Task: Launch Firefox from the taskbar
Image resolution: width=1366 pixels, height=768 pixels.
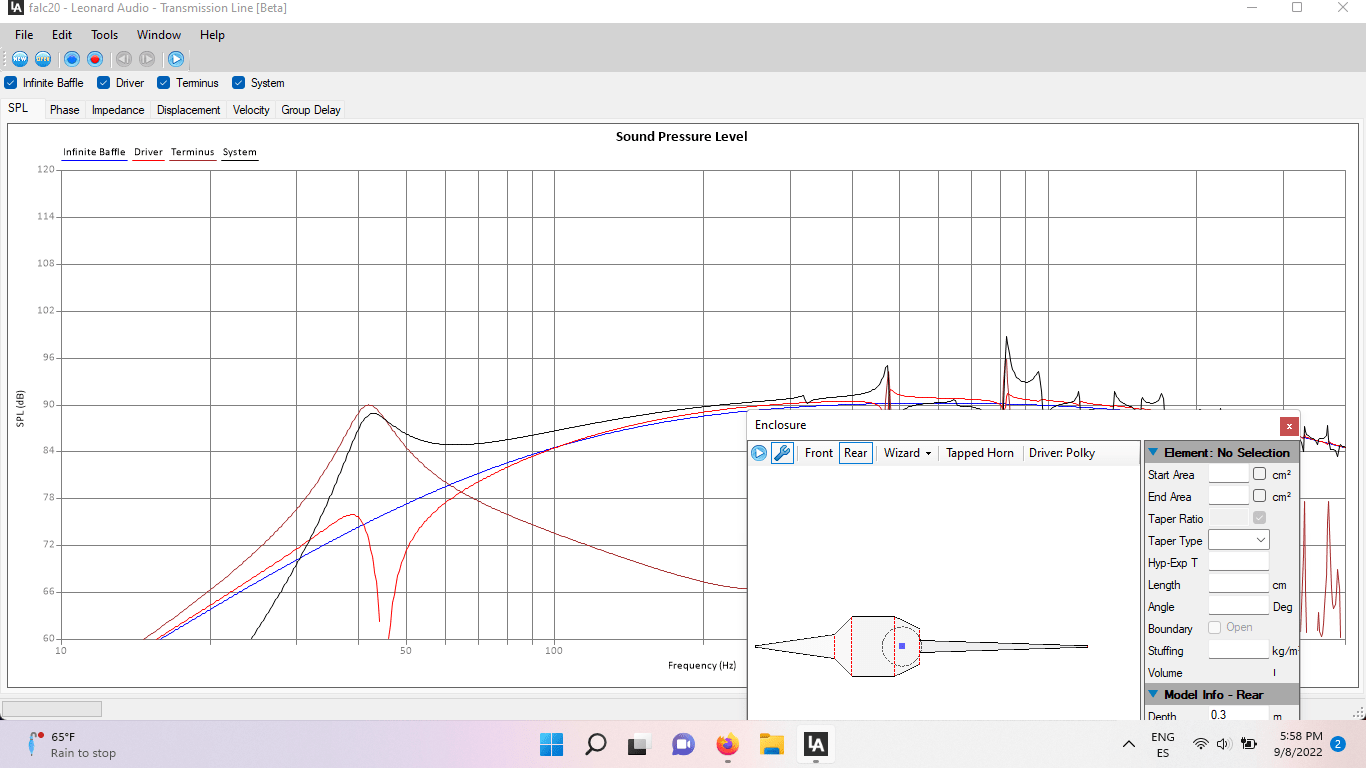Action: tap(727, 744)
